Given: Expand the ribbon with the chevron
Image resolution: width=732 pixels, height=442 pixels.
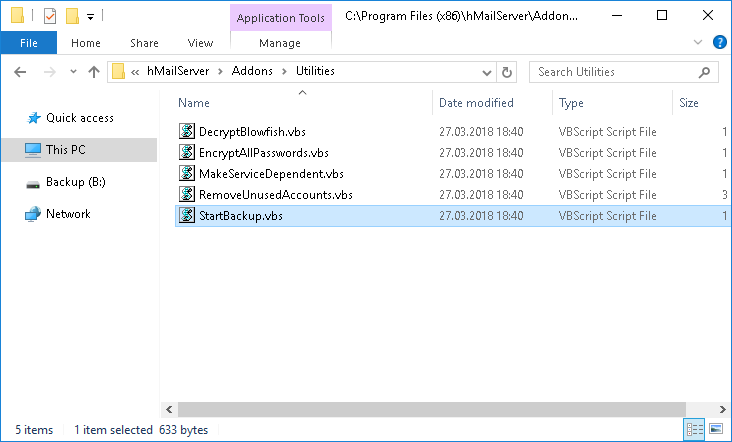Looking at the screenshot, I should [x=698, y=42].
